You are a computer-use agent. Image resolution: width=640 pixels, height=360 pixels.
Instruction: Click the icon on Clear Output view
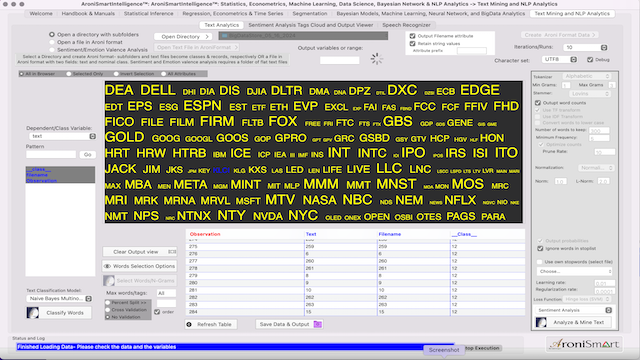[172, 252]
